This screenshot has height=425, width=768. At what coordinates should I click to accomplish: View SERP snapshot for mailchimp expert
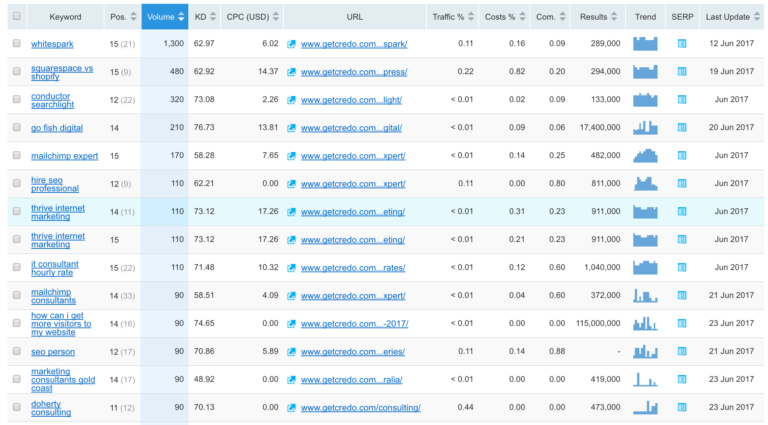pyautogui.click(x=682, y=155)
